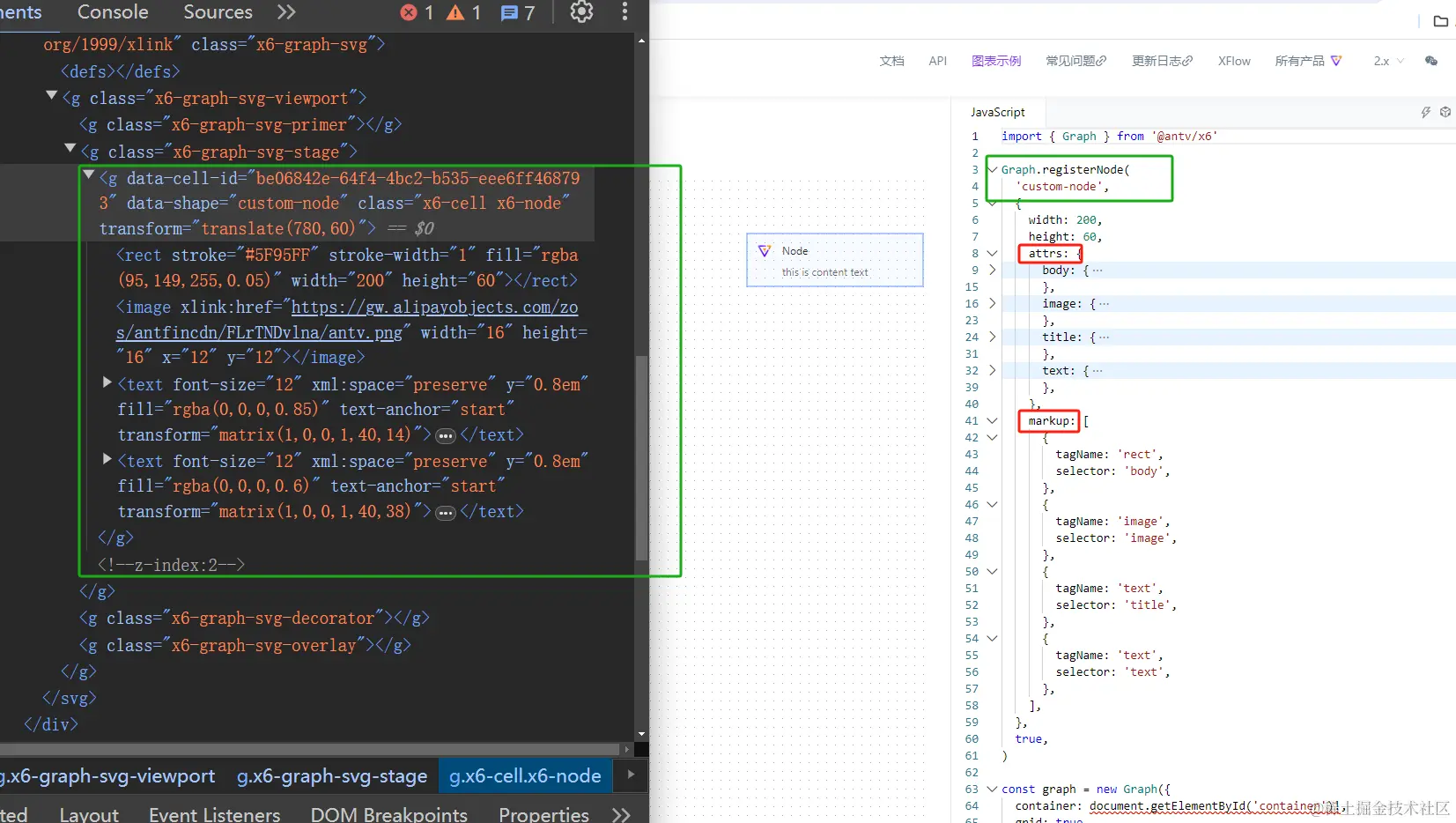This screenshot has height=823, width=1456.
Task: Click the import Graph line of code
Action: [x=1109, y=137]
